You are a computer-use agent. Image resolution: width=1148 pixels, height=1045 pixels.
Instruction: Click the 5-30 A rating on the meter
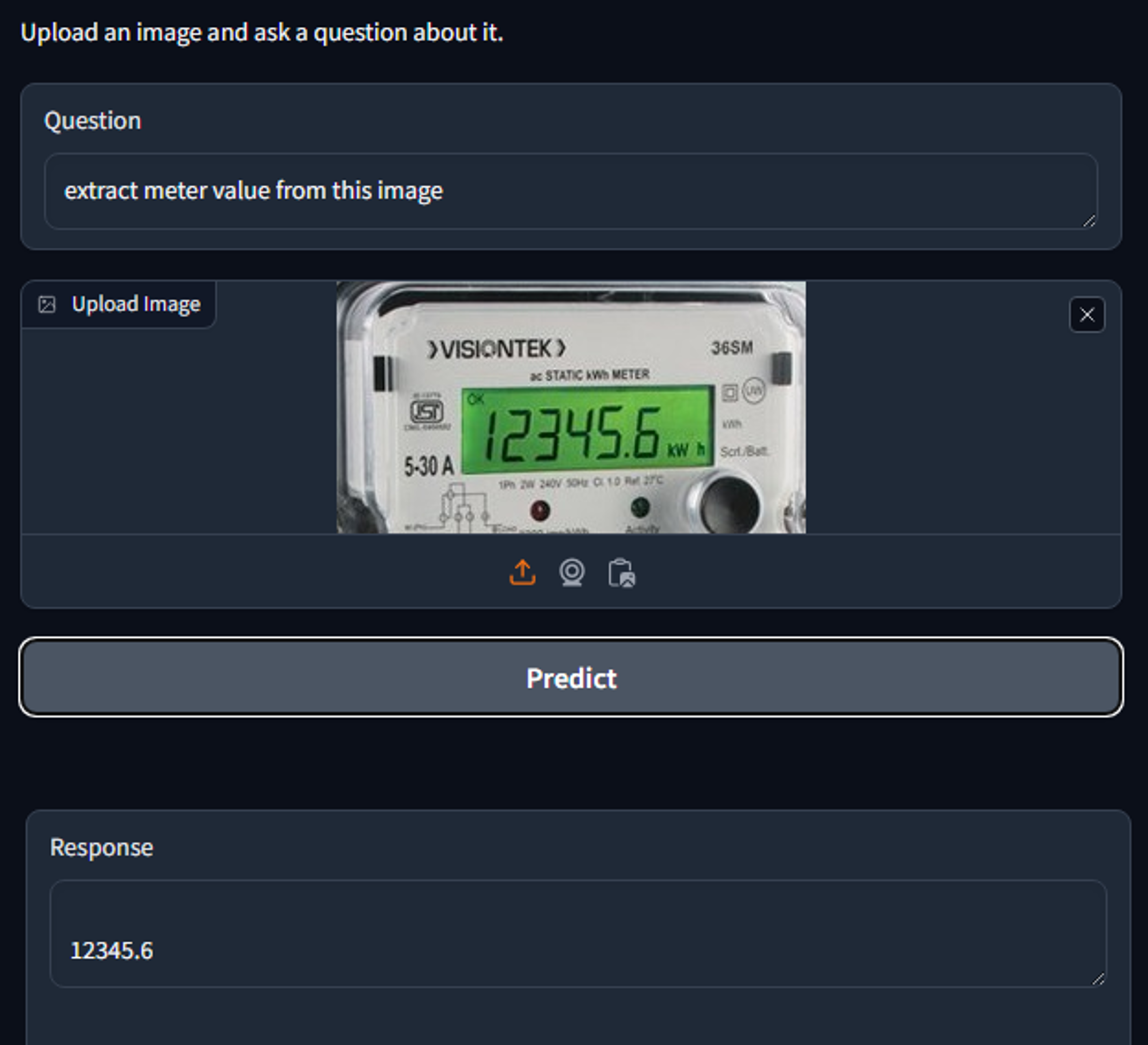(x=429, y=466)
